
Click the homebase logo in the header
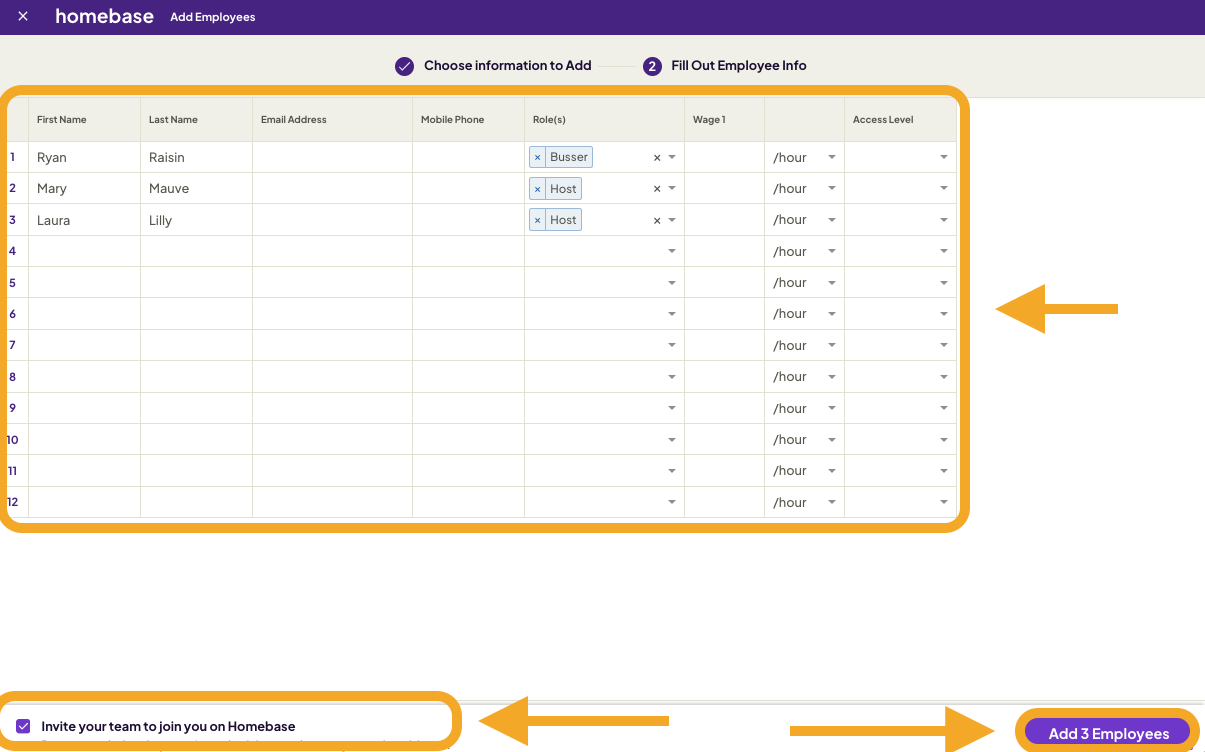[x=104, y=16]
